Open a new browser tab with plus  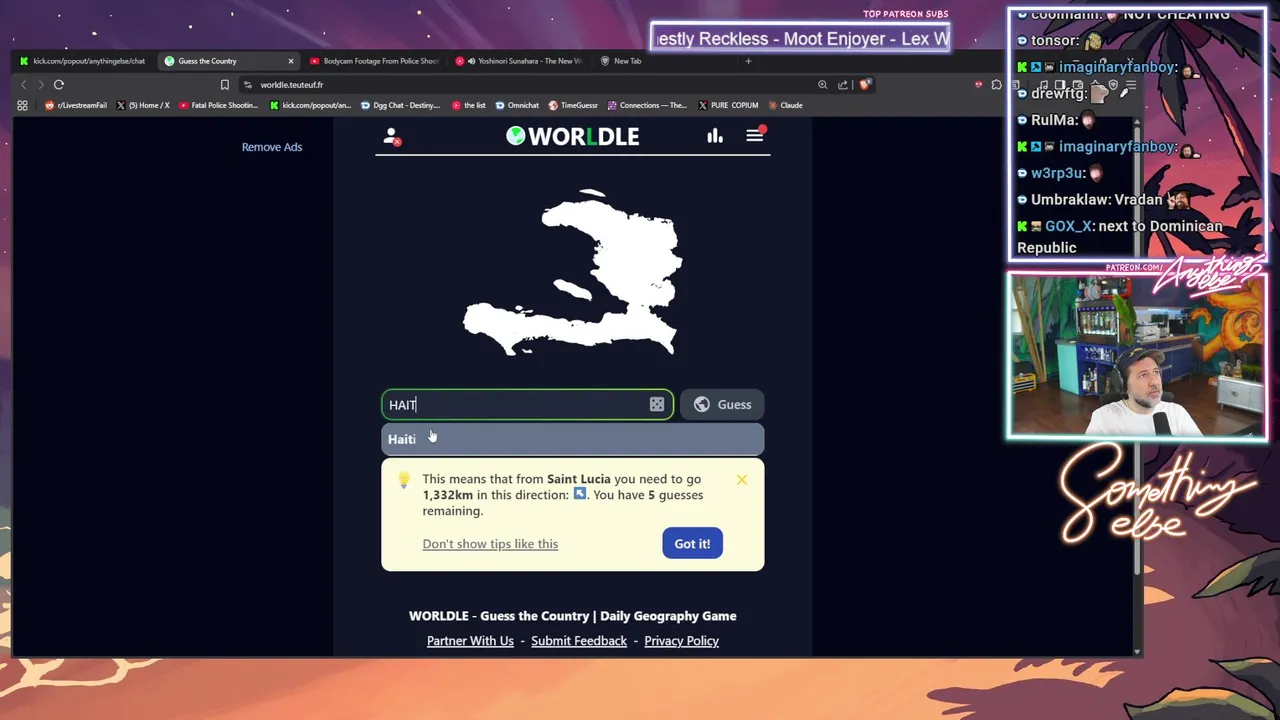(x=748, y=61)
